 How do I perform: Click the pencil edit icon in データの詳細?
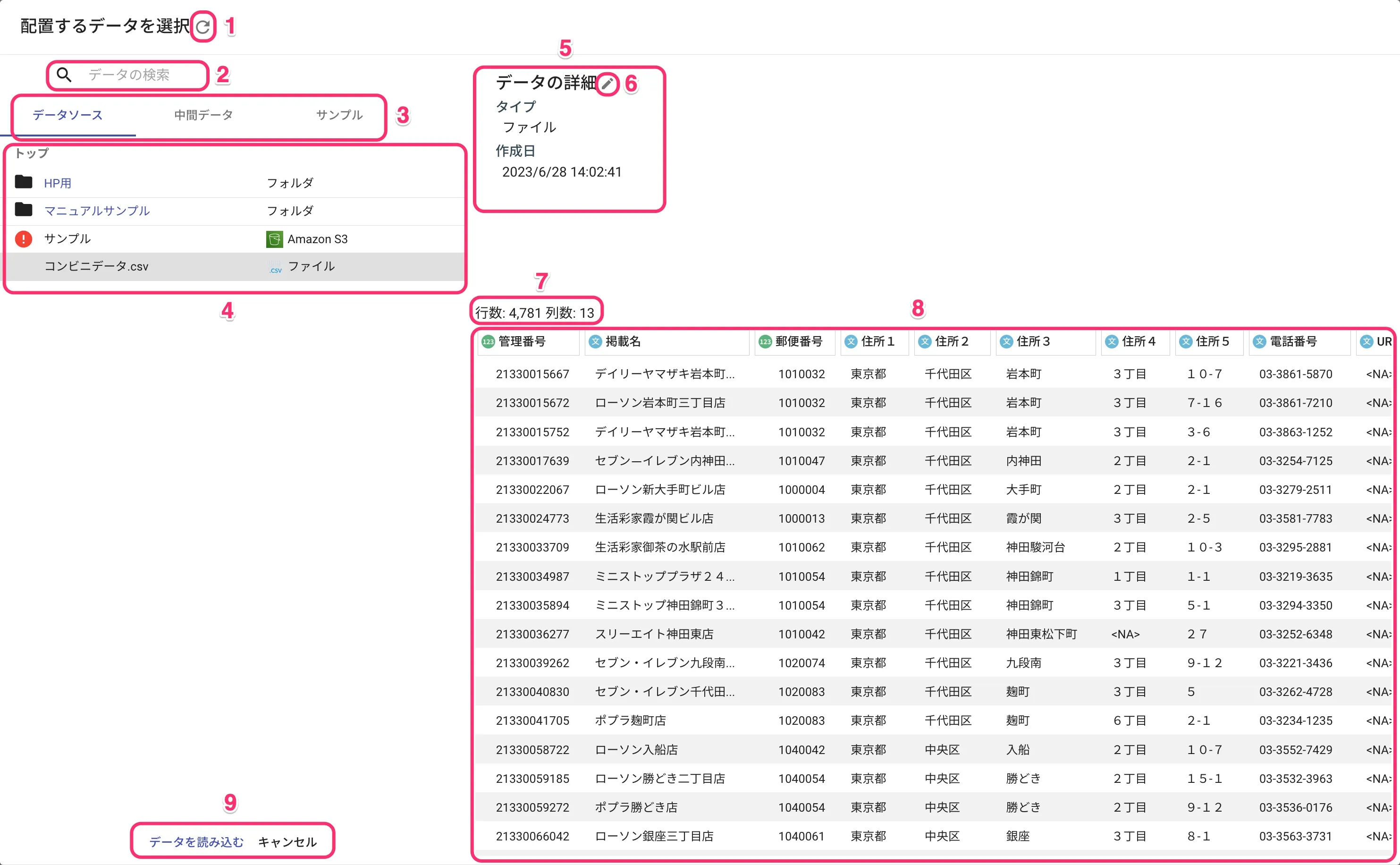pos(607,84)
